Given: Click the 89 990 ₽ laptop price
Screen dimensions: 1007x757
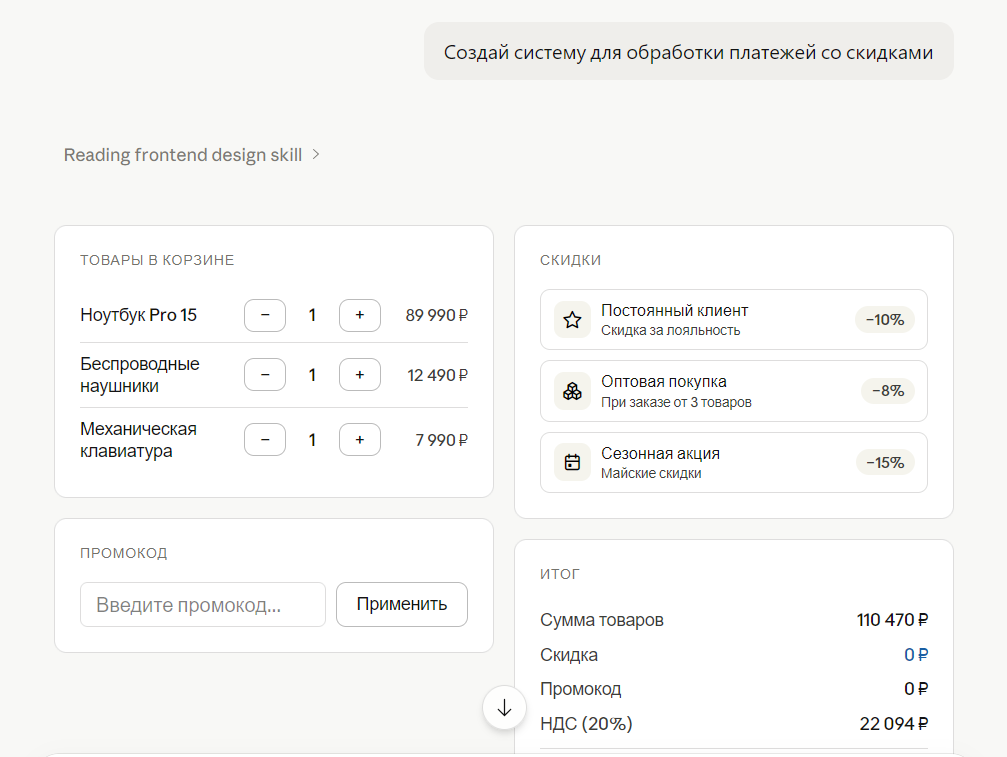Looking at the screenshot, I should [437, 315].
